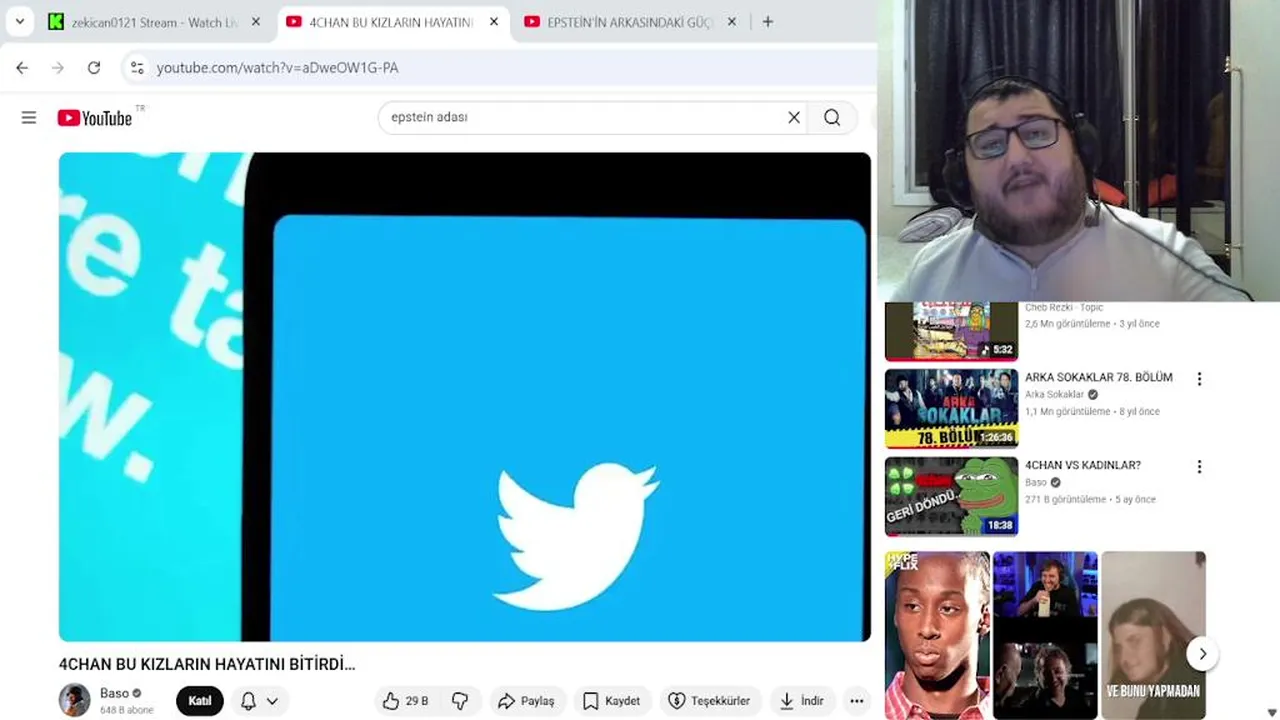Close the zekican0121 Stream tab

coord(256,22)
